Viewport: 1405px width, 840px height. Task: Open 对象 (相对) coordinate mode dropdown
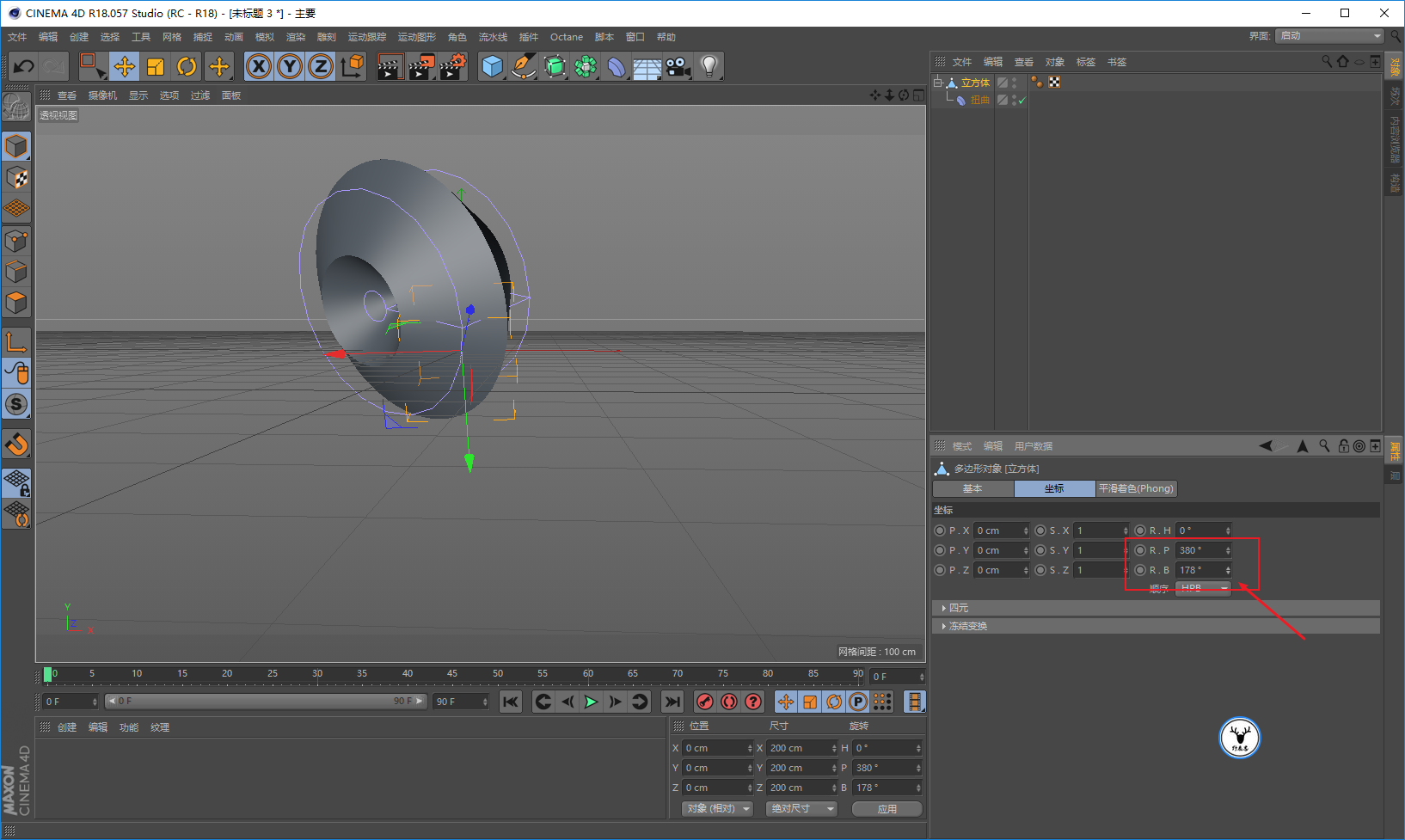tap(717, 809)
